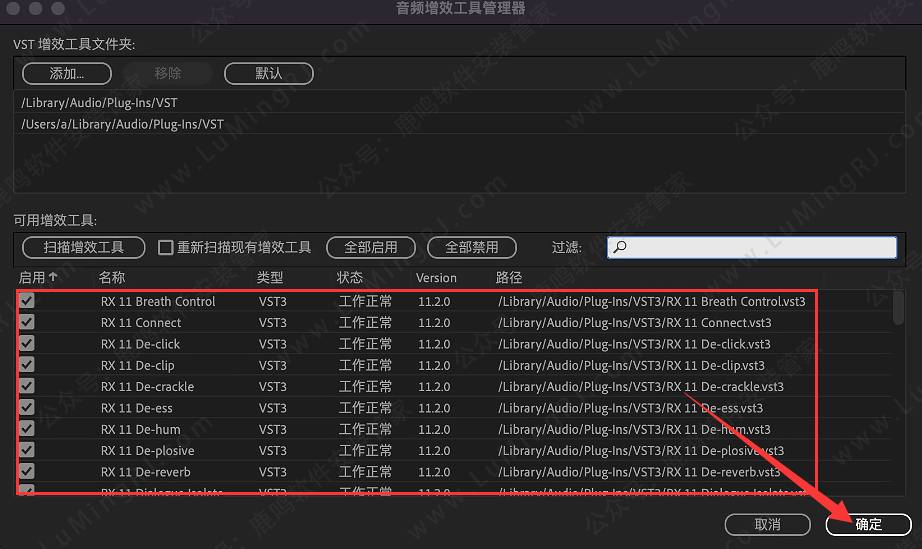Click the 添加... button
This screenshot has width=922, height=549.
[67, 73]
